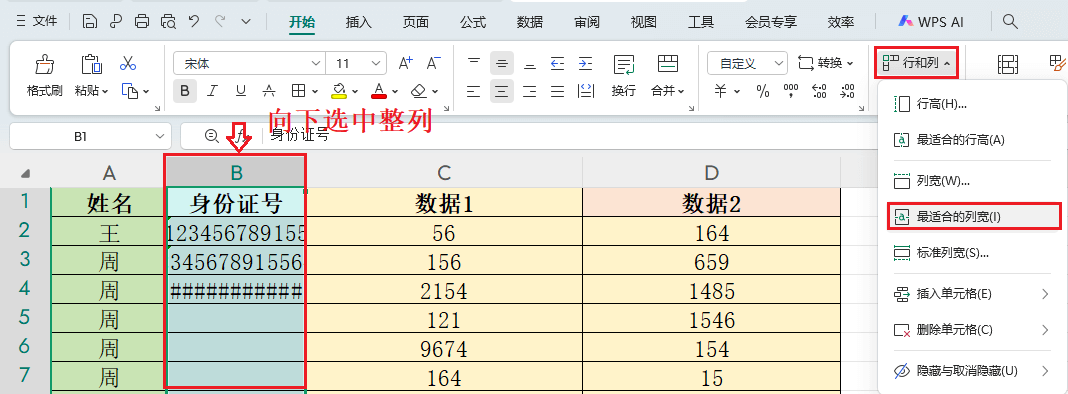Viewport: 1068px width, 394px height.
Task: Toggle vertical middle alignment
Action: (x=501, y=63)
